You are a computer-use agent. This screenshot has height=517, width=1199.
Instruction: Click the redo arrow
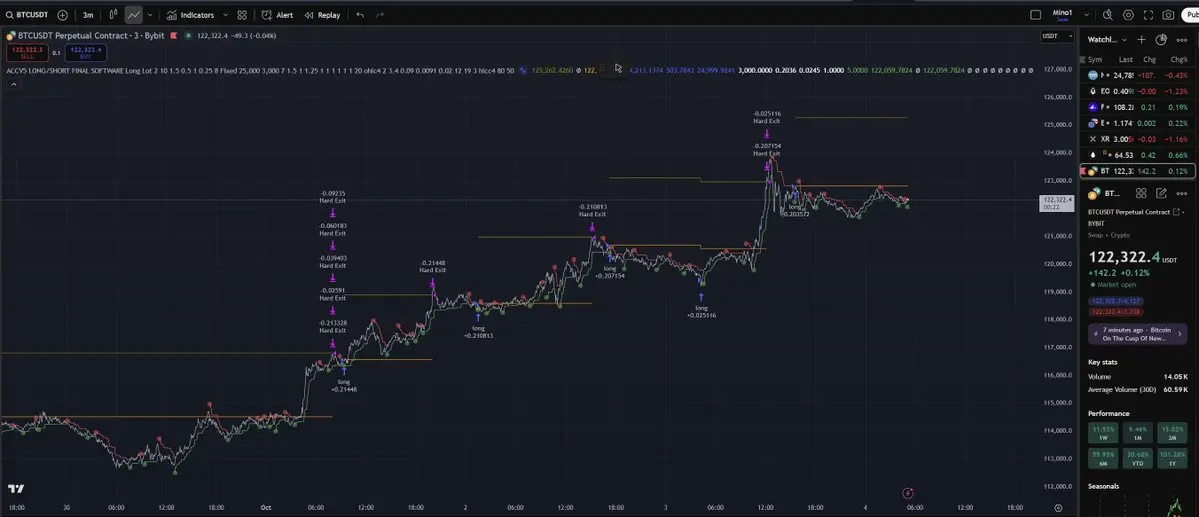coord(380,15)
